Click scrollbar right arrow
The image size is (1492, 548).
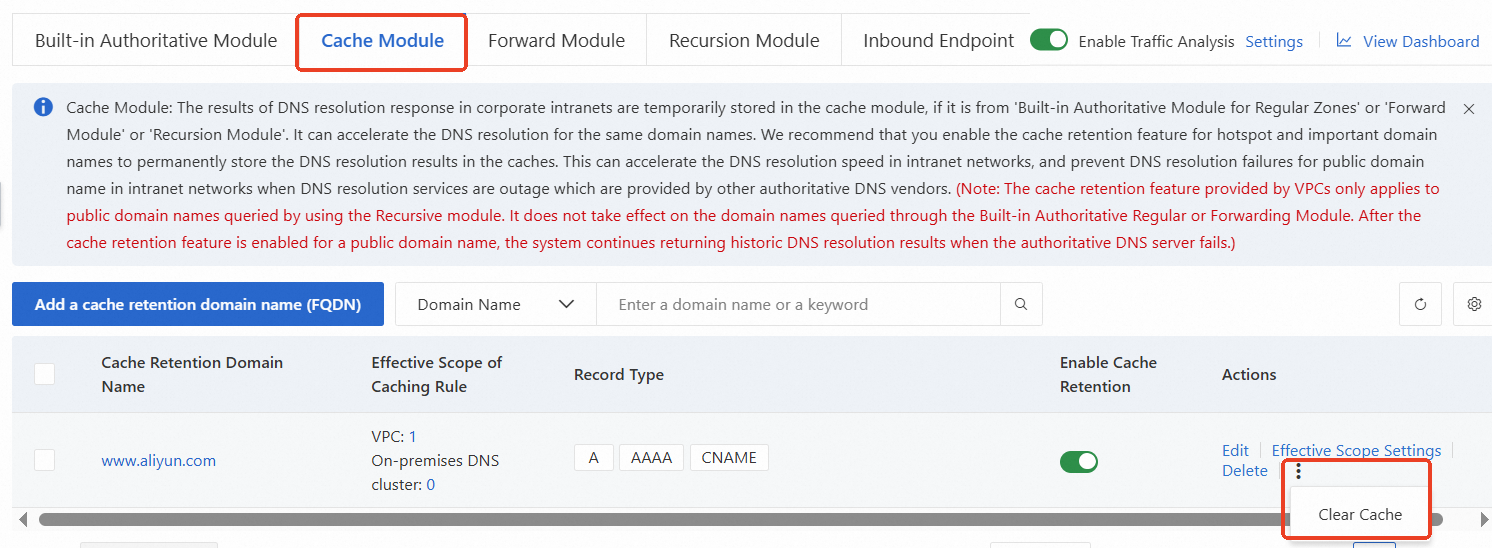1484,519
